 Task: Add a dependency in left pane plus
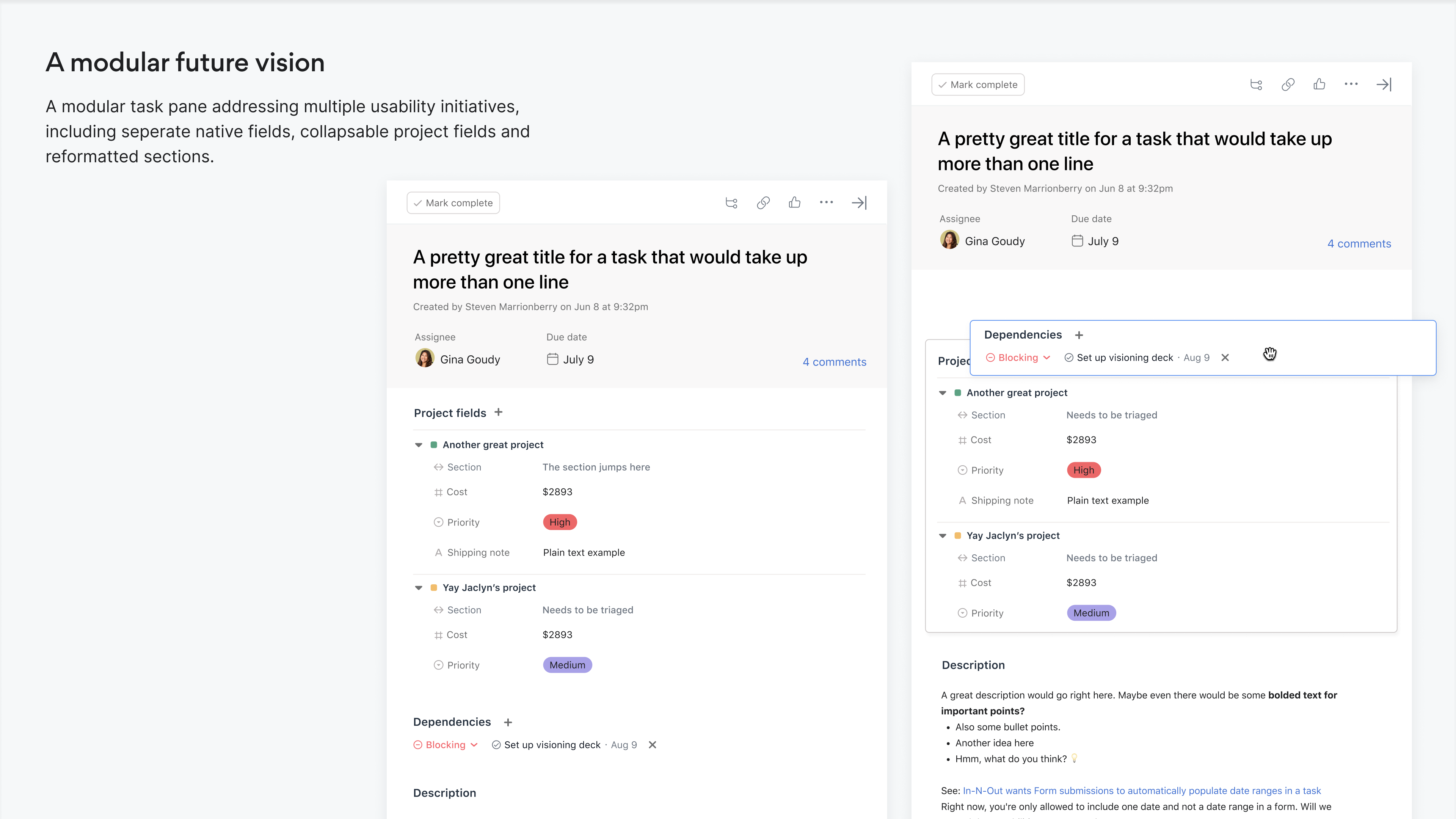pos(508,722)
